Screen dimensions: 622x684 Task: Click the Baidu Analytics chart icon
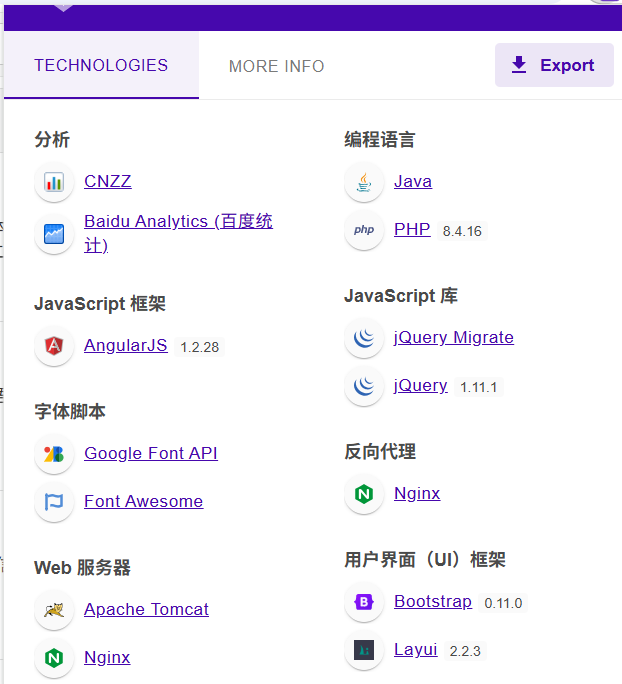point(54,234)
